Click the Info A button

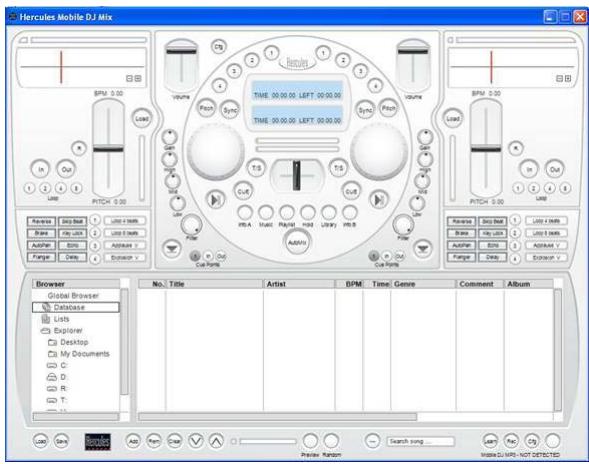click(x=245, y=213)
